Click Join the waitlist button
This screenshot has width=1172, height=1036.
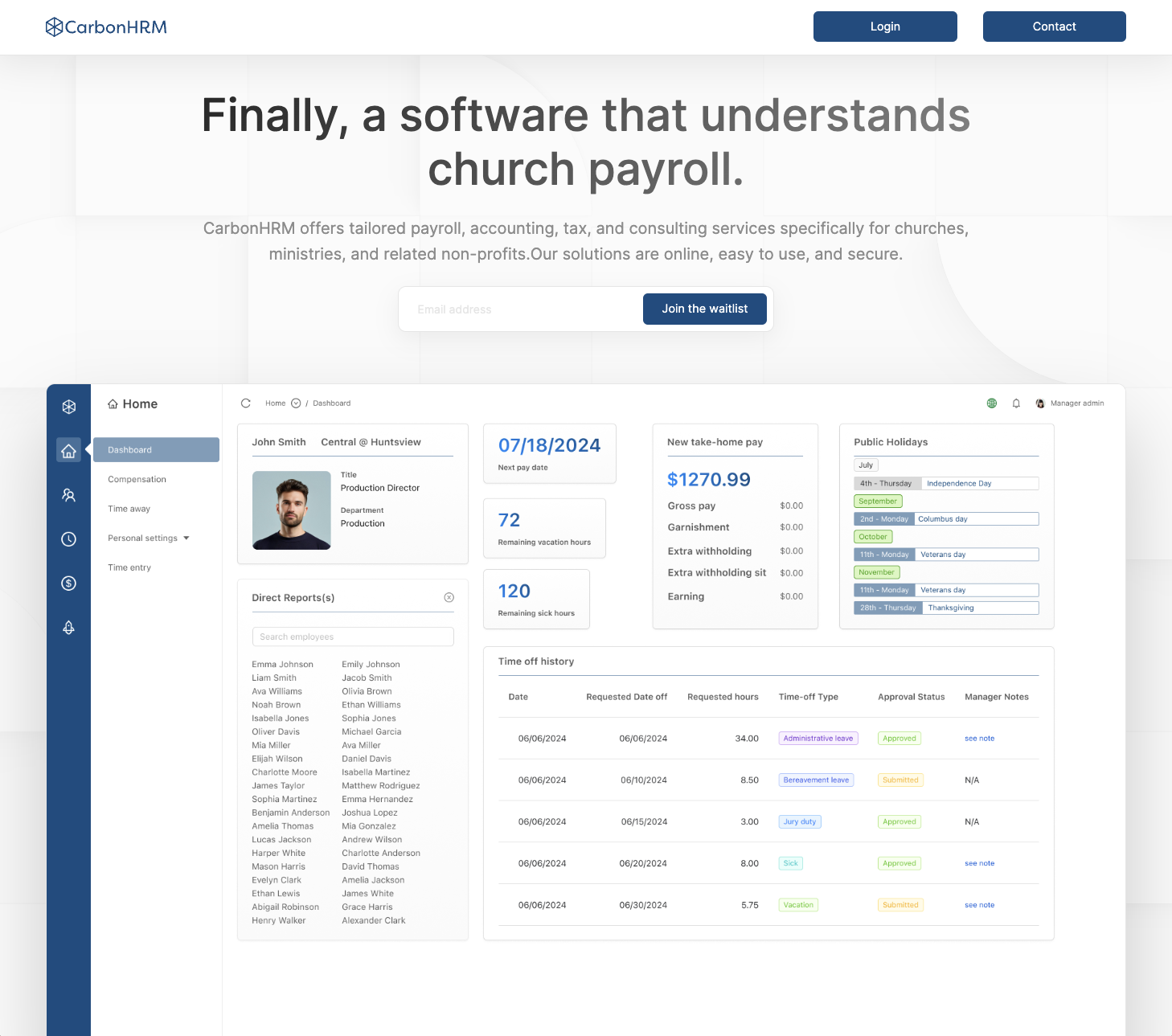pos(705,309)
